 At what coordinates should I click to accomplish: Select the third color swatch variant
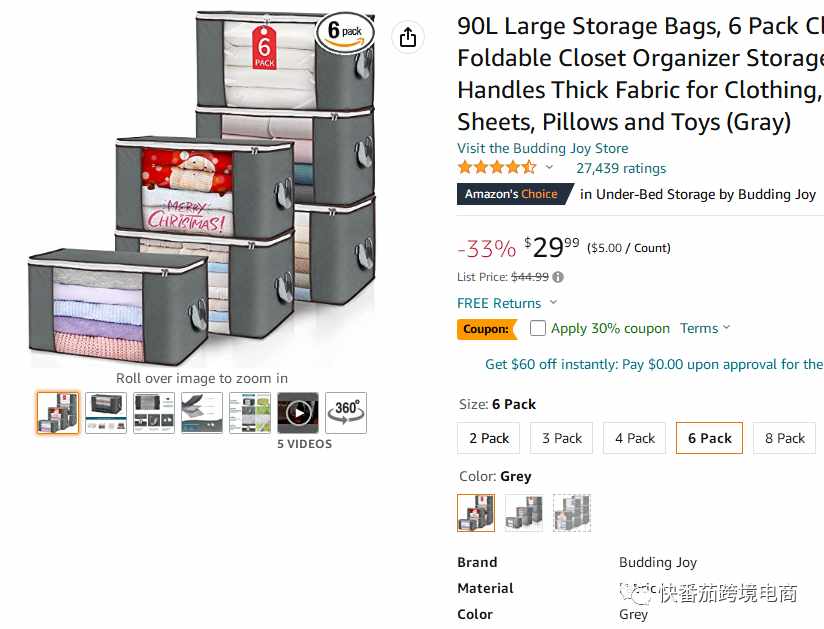click(572, 513)
